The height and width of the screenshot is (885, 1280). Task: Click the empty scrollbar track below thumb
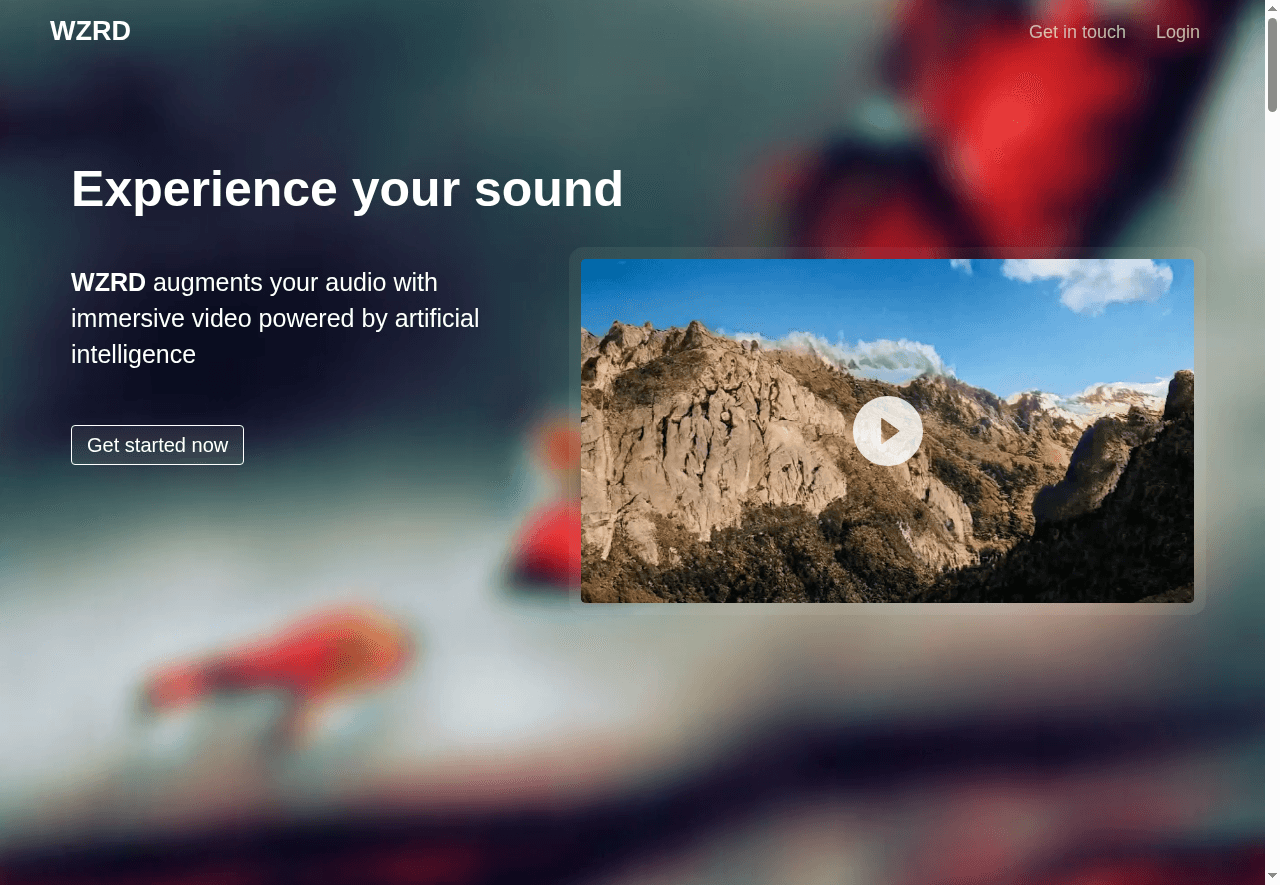(1272, 500)
